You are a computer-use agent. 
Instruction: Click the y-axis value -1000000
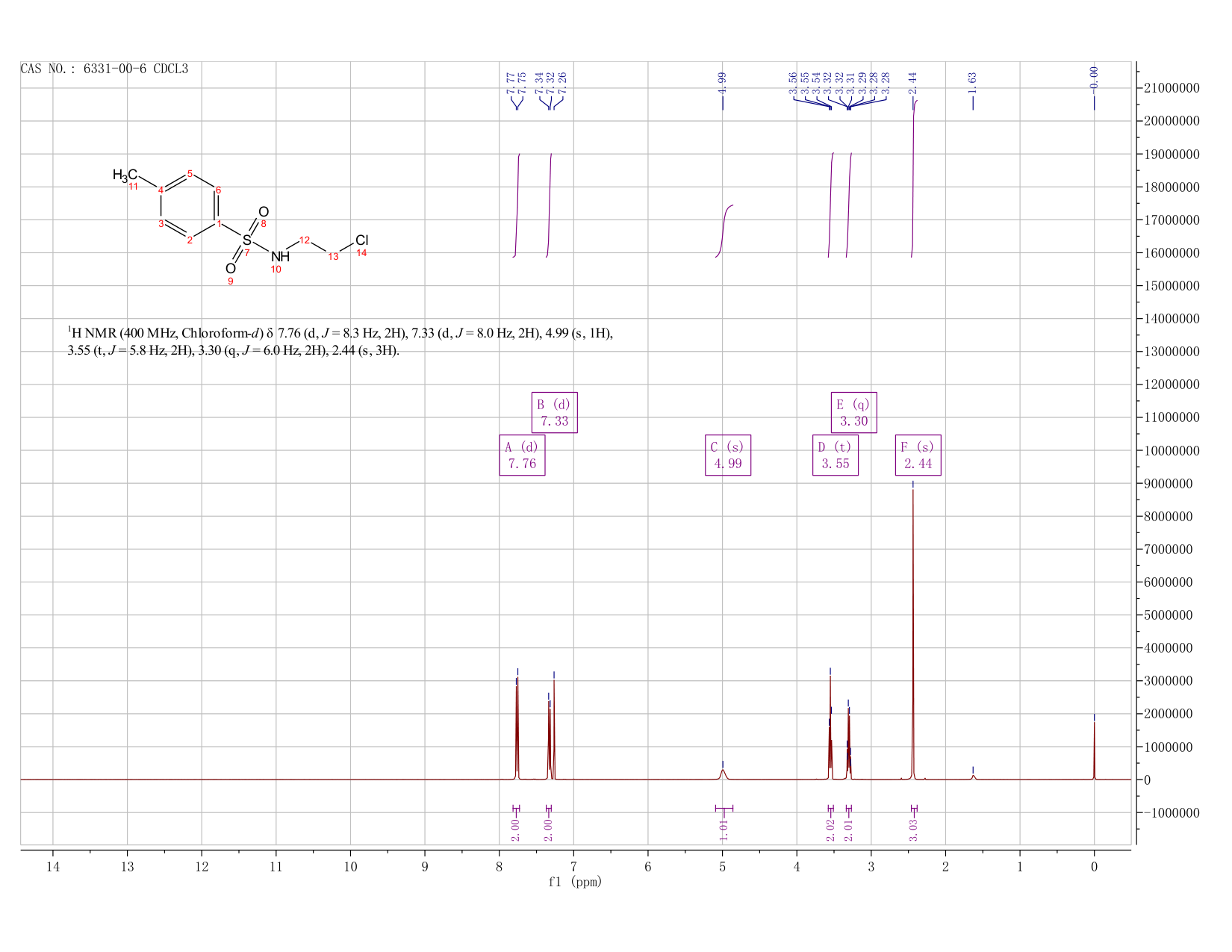click(1172, 812)
